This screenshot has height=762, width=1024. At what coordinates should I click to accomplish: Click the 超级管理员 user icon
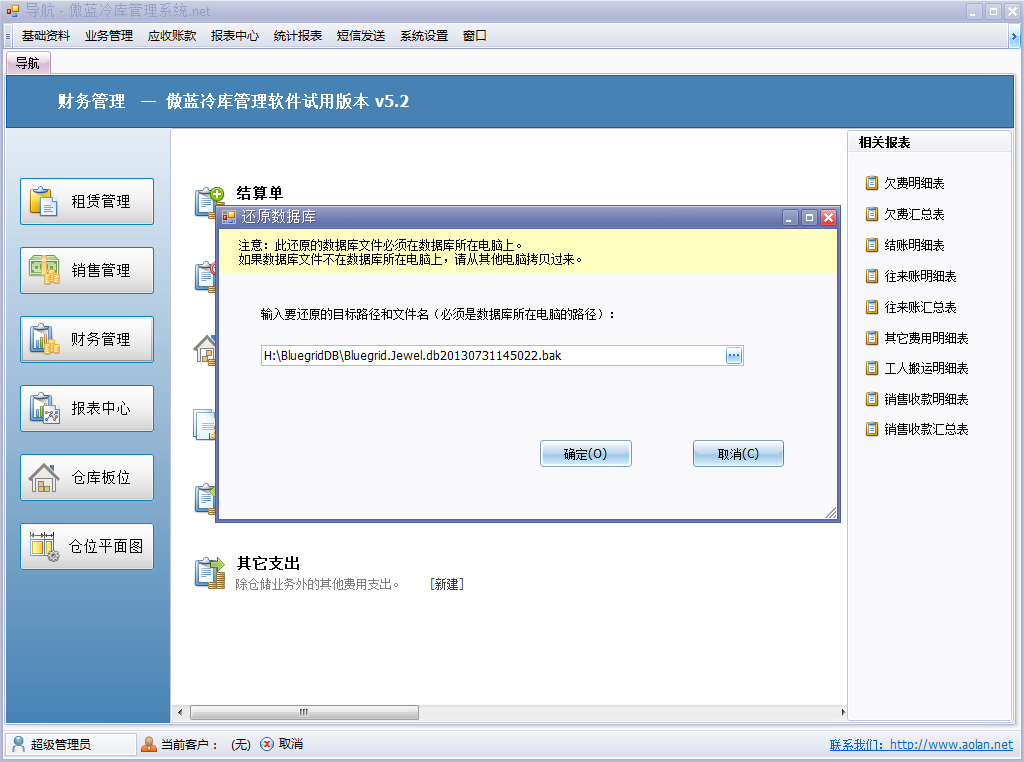coord(18,744)
